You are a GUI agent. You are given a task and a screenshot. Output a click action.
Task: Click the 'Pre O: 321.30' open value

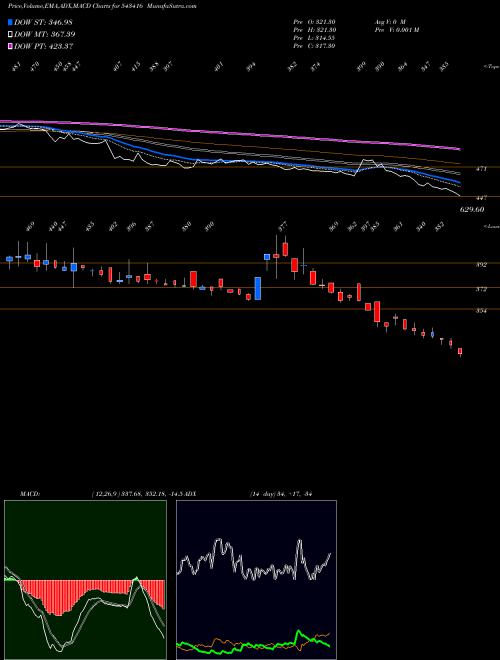pyautogui.click(x=314, y=22)
